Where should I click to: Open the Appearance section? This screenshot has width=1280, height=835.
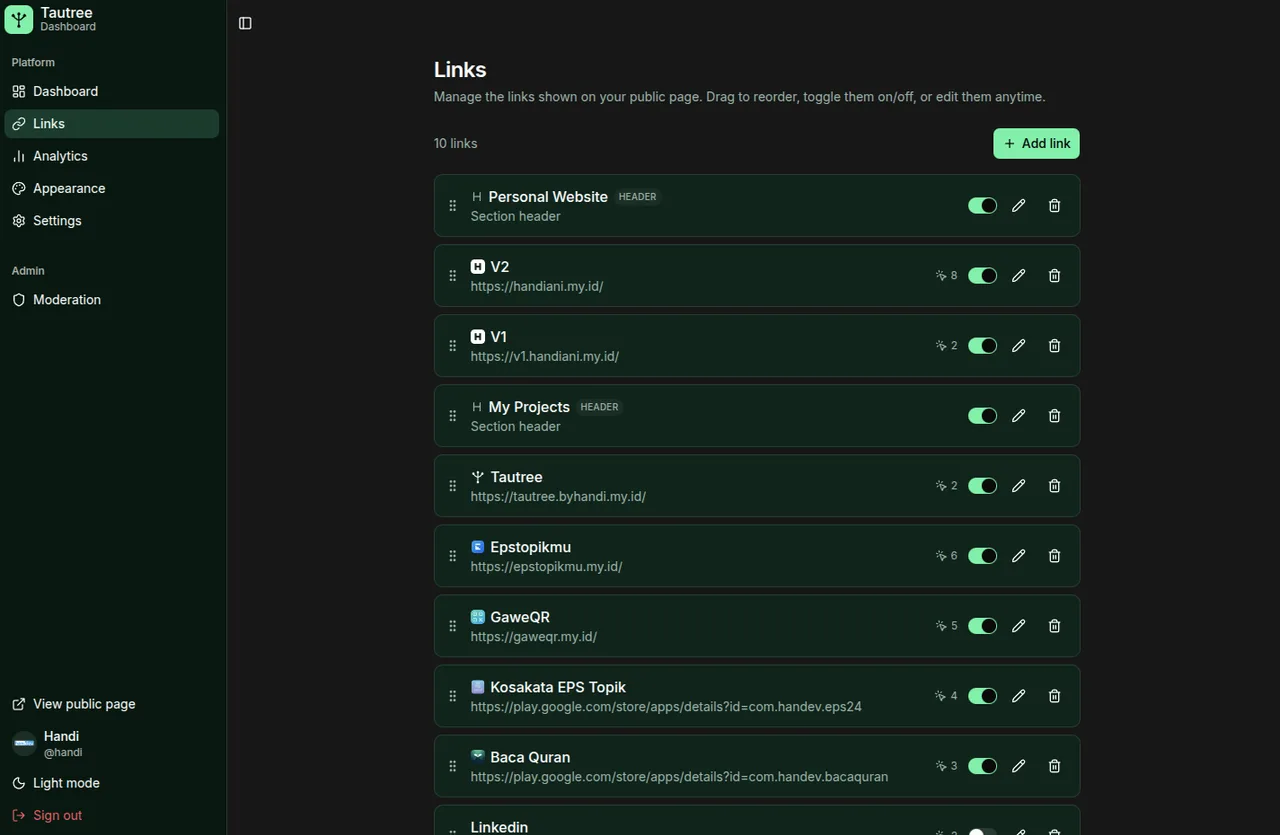[112, 188]
